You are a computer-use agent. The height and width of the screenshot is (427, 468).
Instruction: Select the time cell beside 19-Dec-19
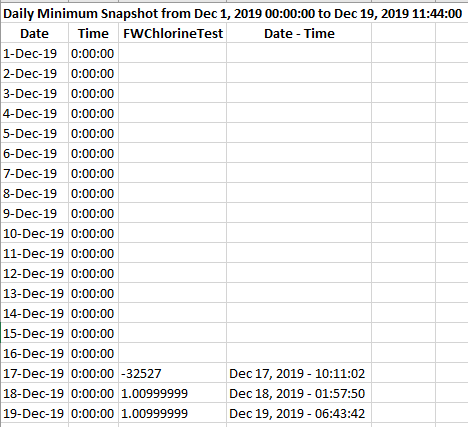pyautogui.click(x=93, y=413)
